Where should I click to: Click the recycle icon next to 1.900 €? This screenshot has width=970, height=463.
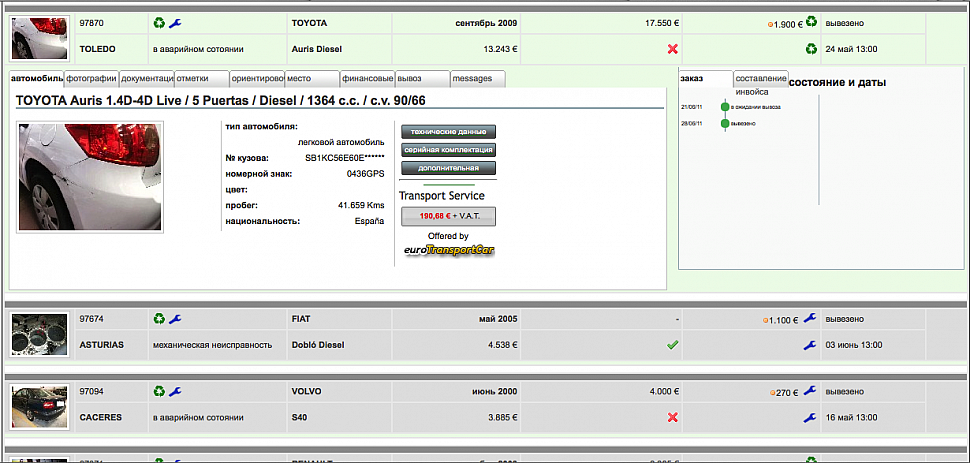coord(811,22)
